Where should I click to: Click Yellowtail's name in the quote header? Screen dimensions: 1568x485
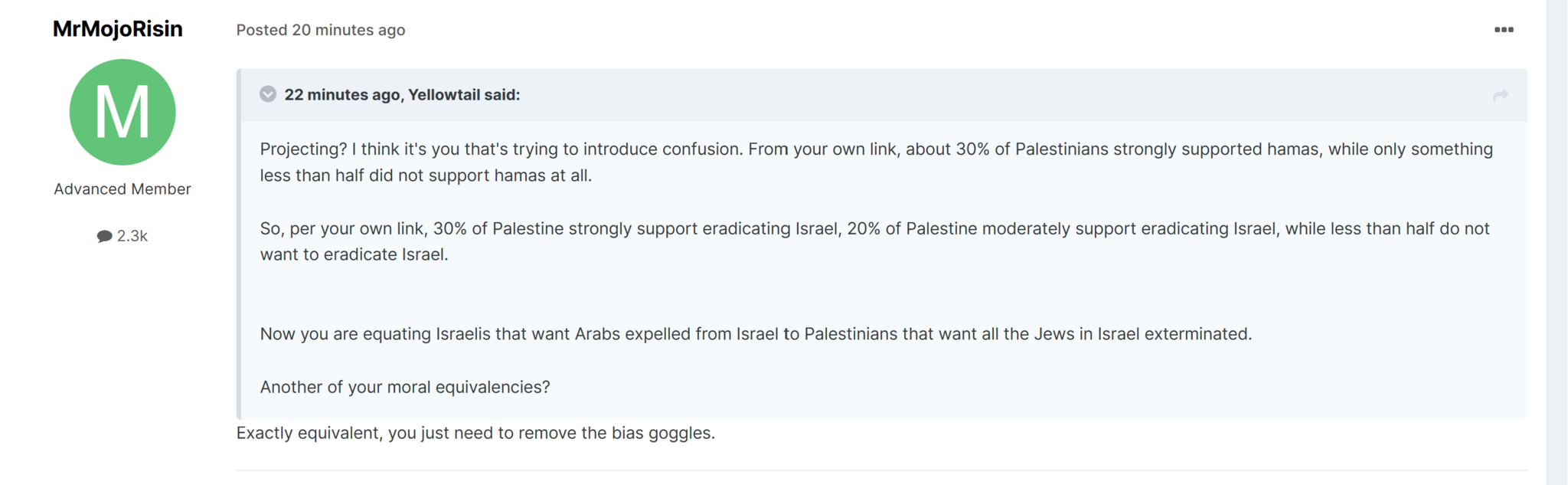(443, 95)
